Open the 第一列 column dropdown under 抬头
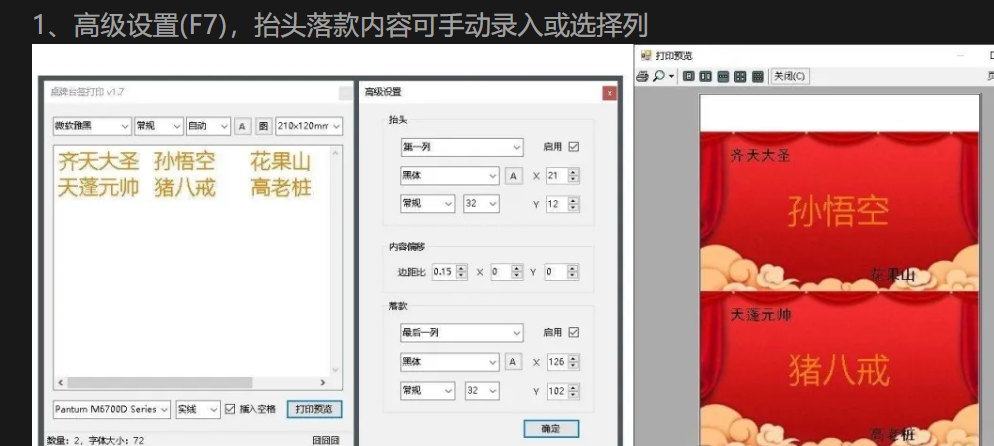The height and width of the screenshot is (446, 994). pos(462,147)
